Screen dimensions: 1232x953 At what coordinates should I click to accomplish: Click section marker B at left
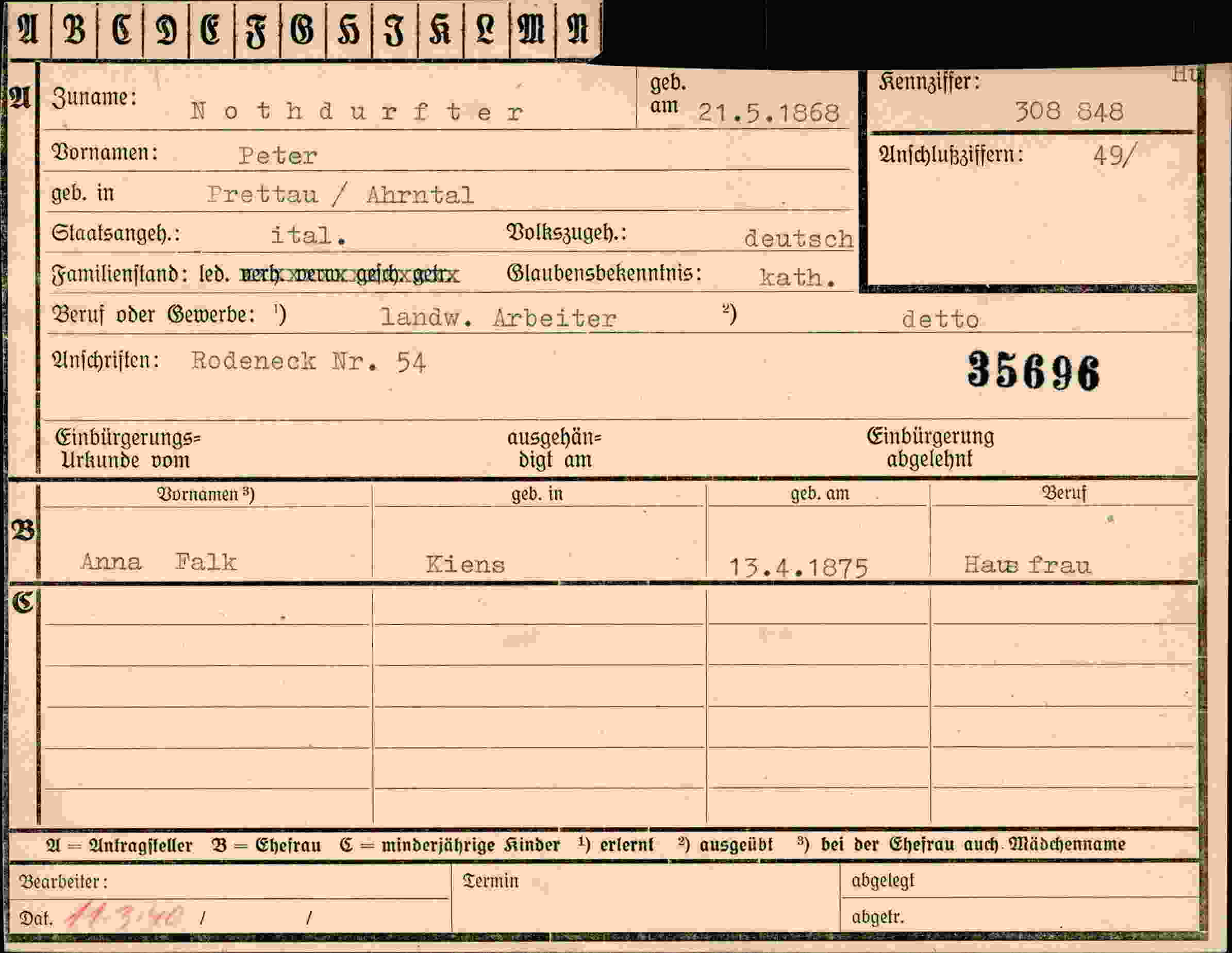pos(23,531)
